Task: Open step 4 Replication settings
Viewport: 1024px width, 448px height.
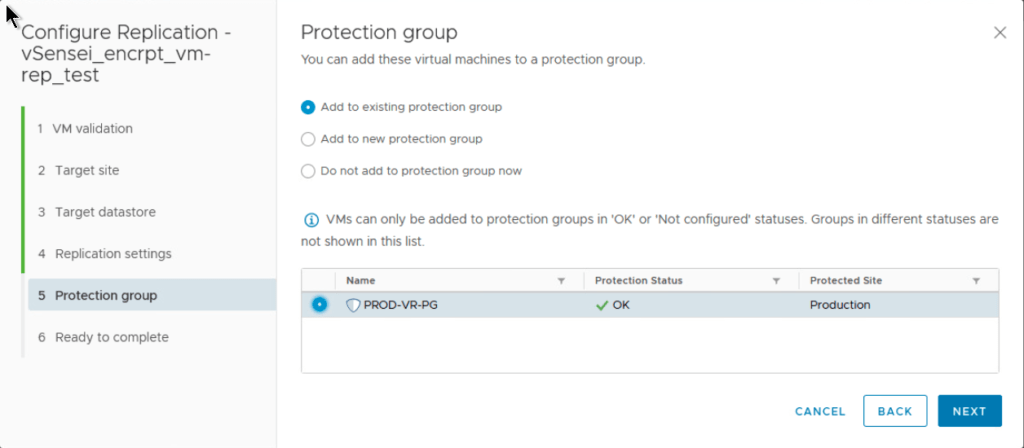Action: (112, 254)
